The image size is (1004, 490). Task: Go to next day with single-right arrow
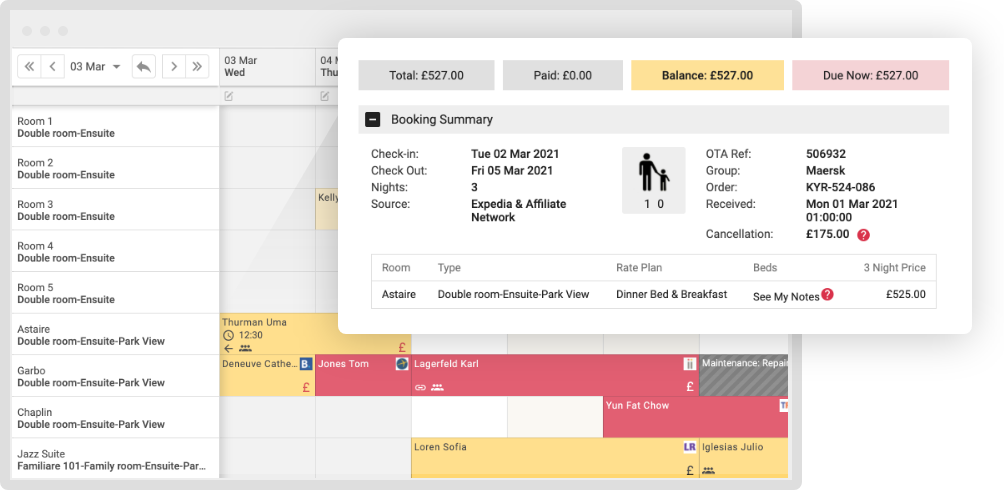pos(174,67)
